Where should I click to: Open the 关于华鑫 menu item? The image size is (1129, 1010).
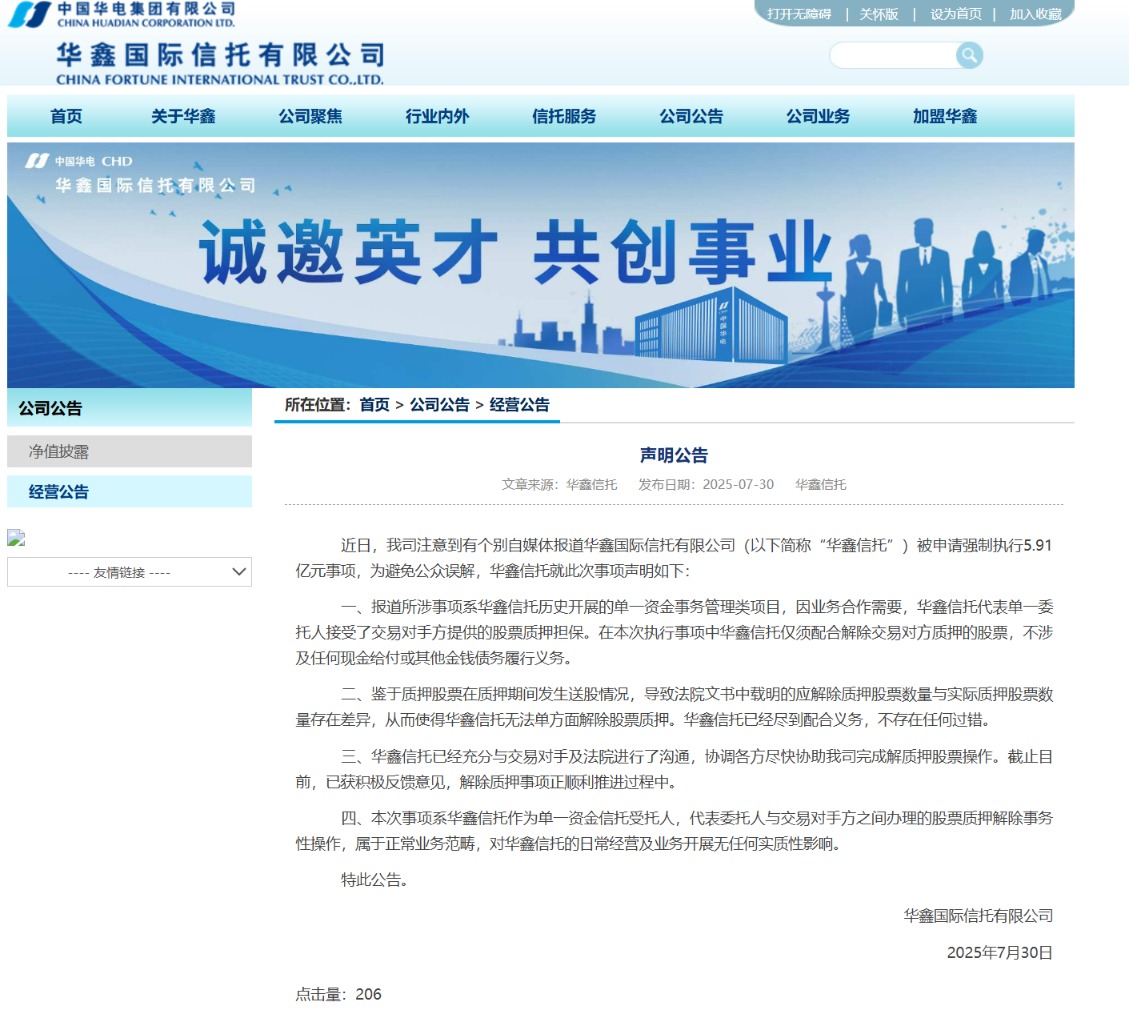pos(183,117)
